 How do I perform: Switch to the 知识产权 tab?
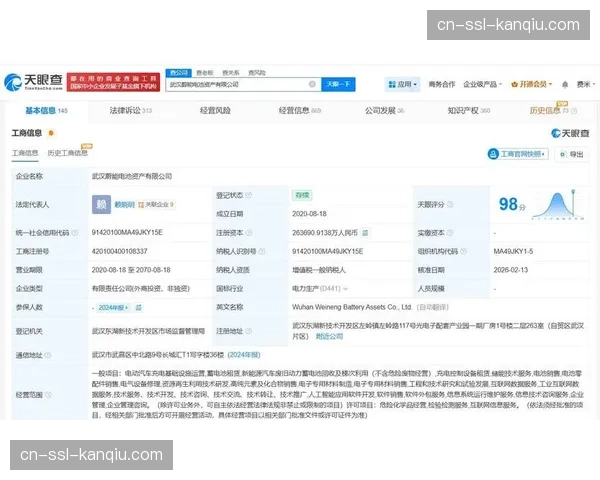coord(469,111)
